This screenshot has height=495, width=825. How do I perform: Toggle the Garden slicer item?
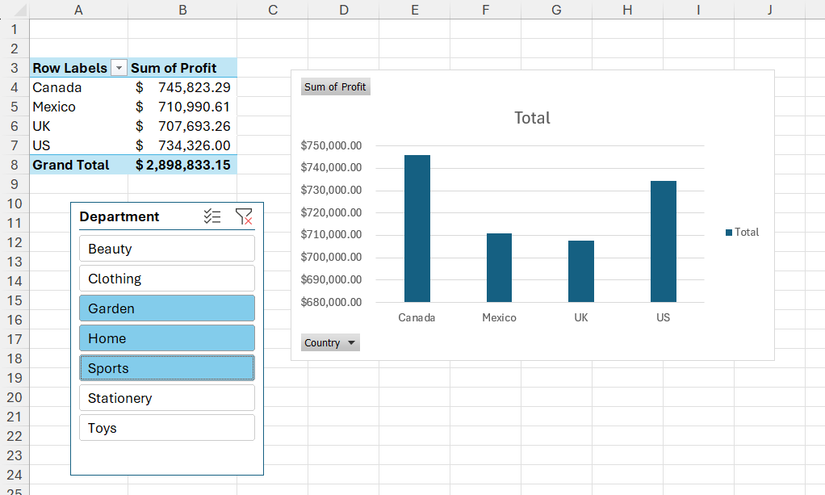[167, 309]
